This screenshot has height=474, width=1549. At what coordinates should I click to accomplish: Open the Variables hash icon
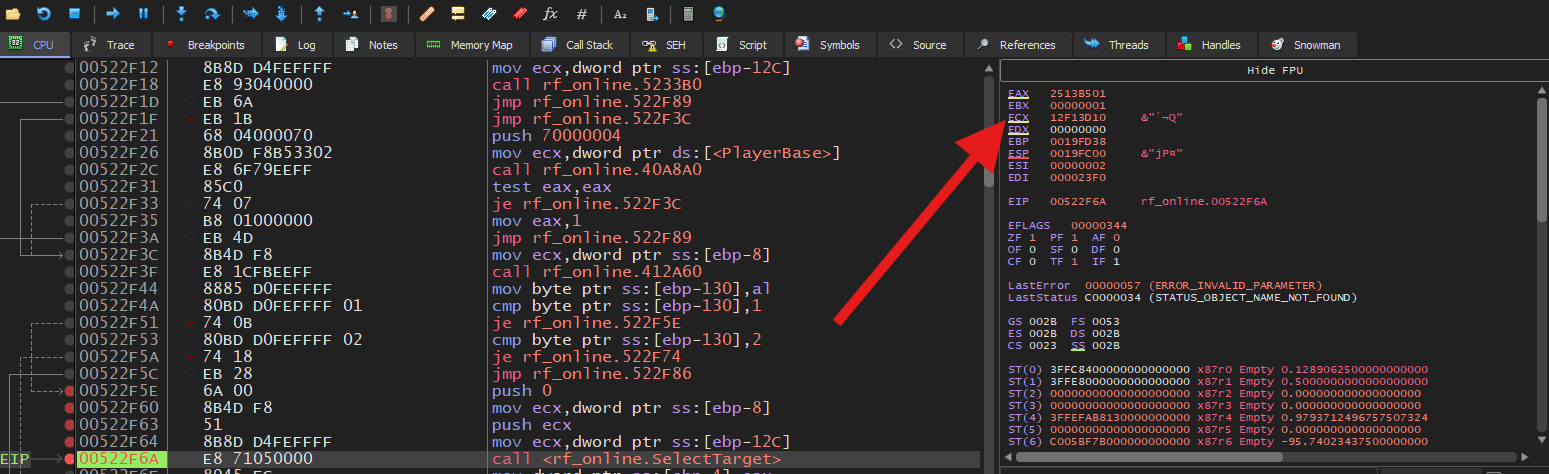[x=581, y=14]
